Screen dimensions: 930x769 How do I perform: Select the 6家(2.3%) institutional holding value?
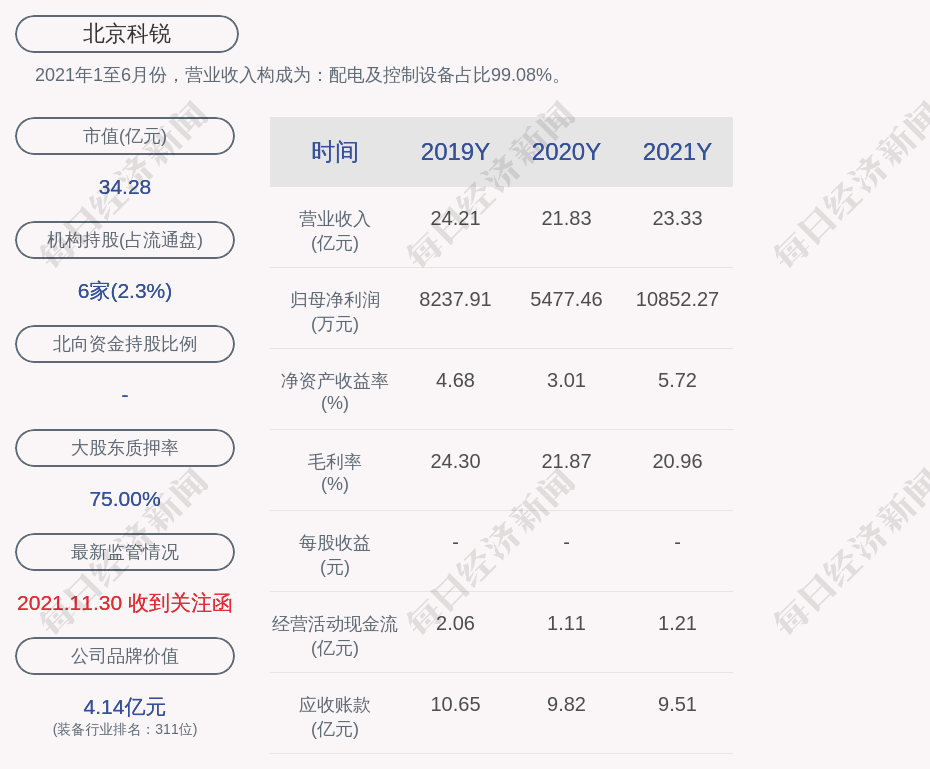[x=125, y=291]
